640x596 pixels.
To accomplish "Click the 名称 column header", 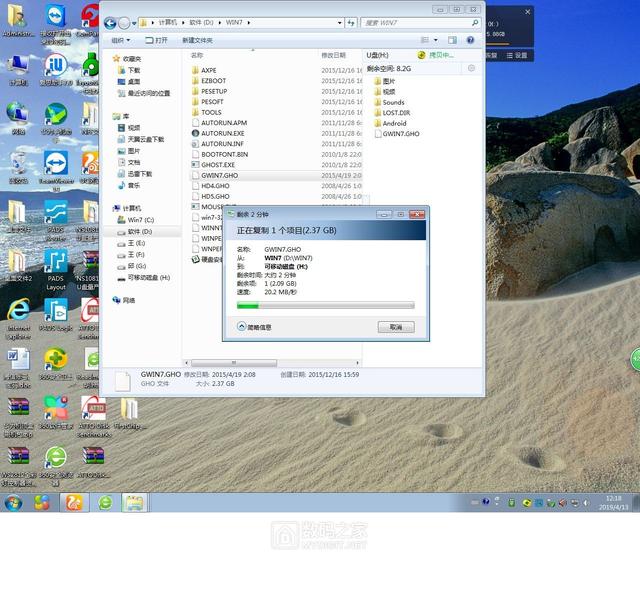I will tap(196, 56).
